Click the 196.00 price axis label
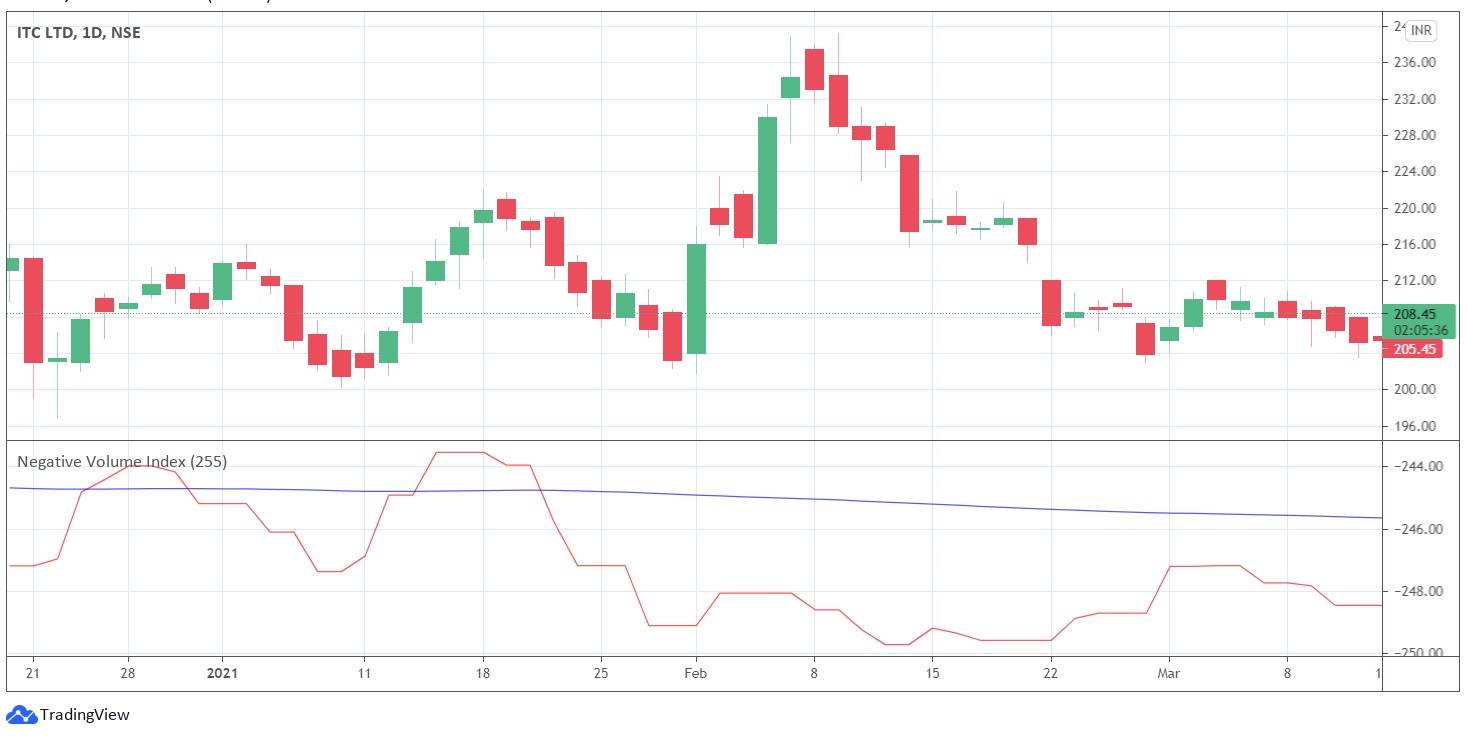 tap(1414, 426)
